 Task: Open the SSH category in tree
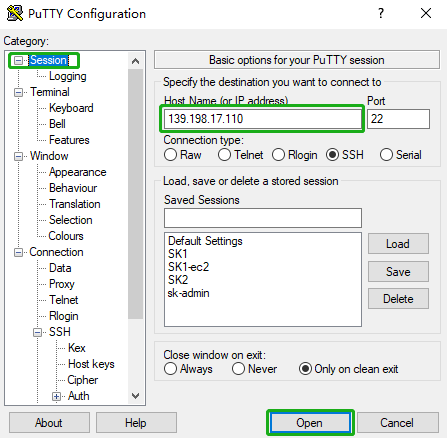tap(60, 332)
